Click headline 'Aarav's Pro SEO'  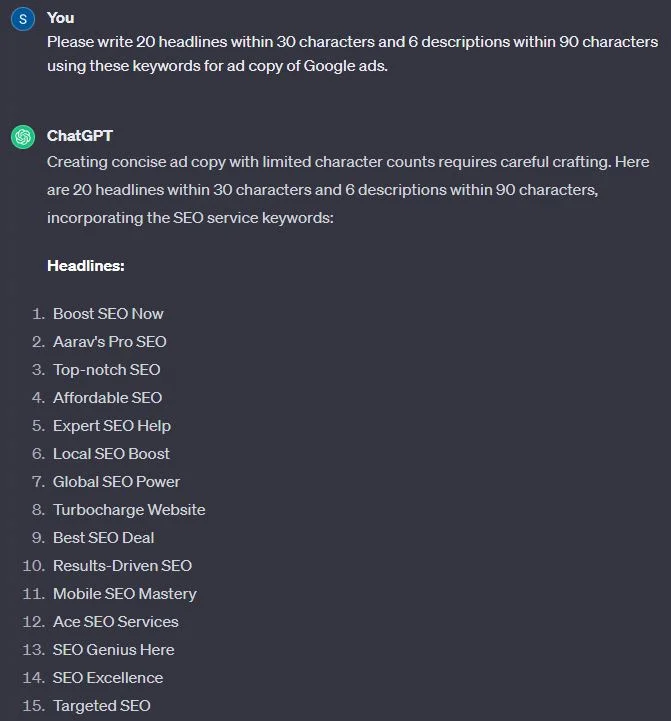[110, 342]
